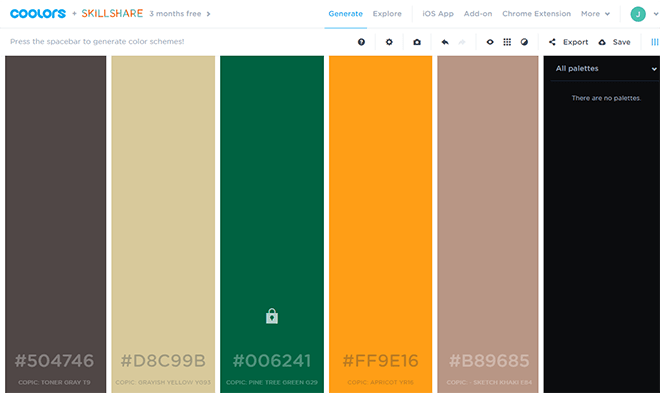Click the camera image picker icon
660x393 pixels.
click(x=417, y=42)
